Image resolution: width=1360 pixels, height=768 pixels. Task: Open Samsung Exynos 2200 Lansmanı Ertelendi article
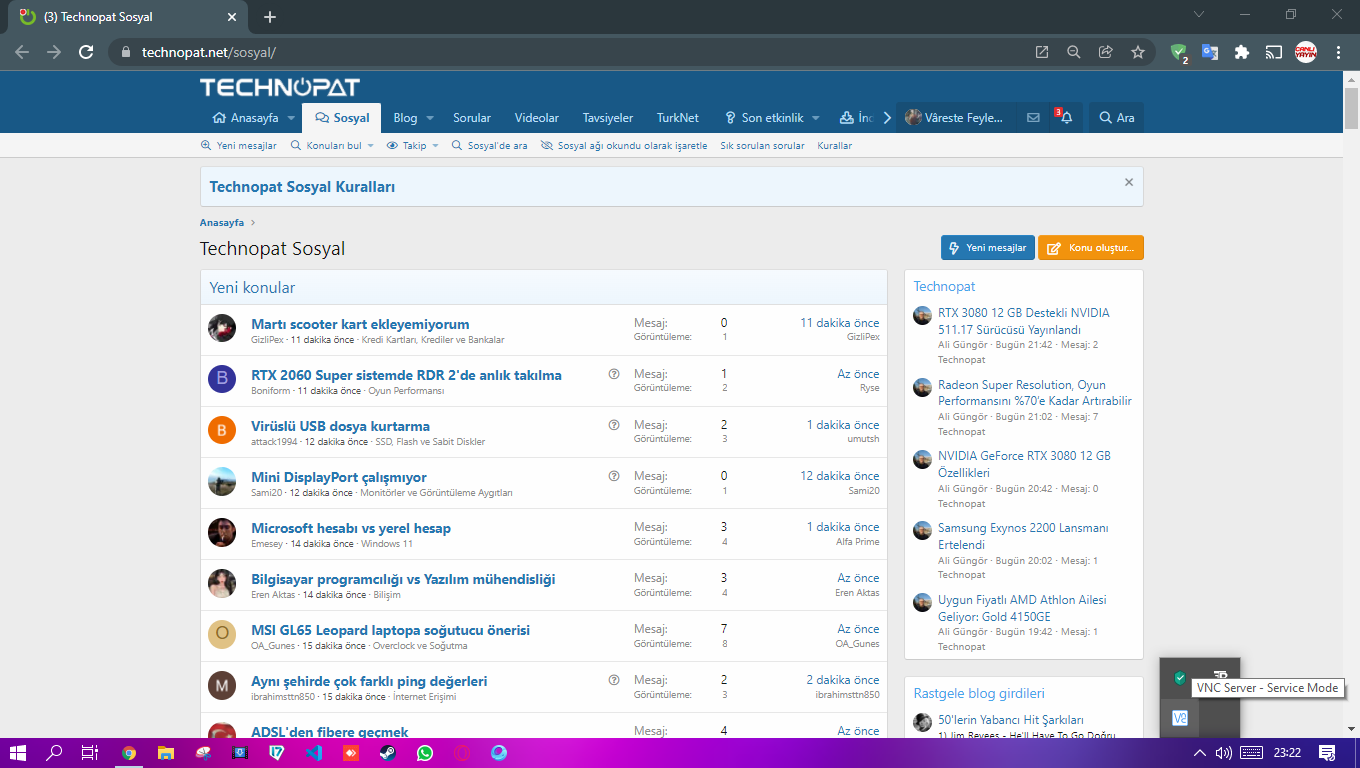coord(1023,536)
